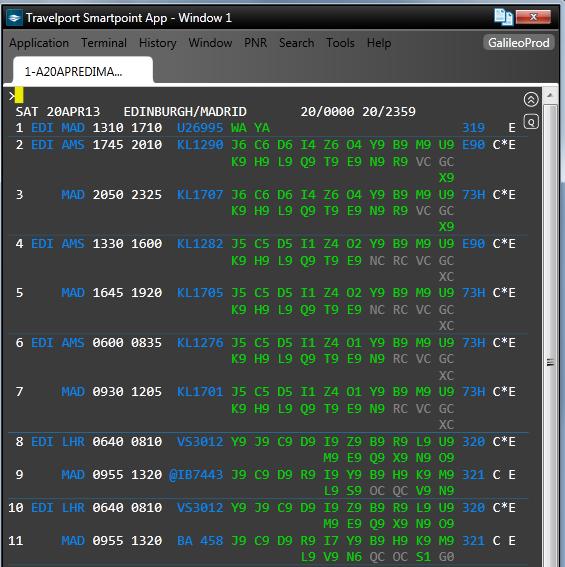Close the Smartpoint window with red X

tap(533, 17)
